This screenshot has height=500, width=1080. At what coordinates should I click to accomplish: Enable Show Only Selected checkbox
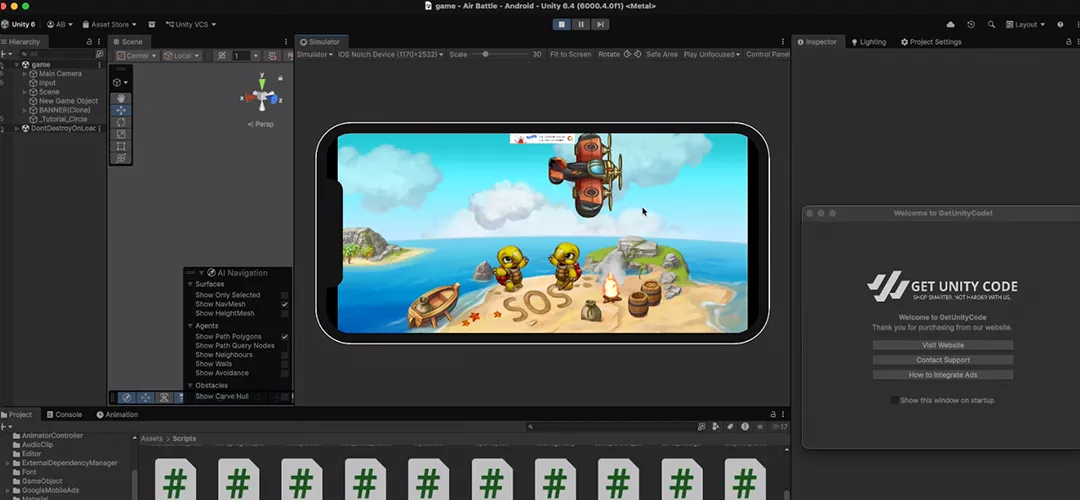point(285,295)
